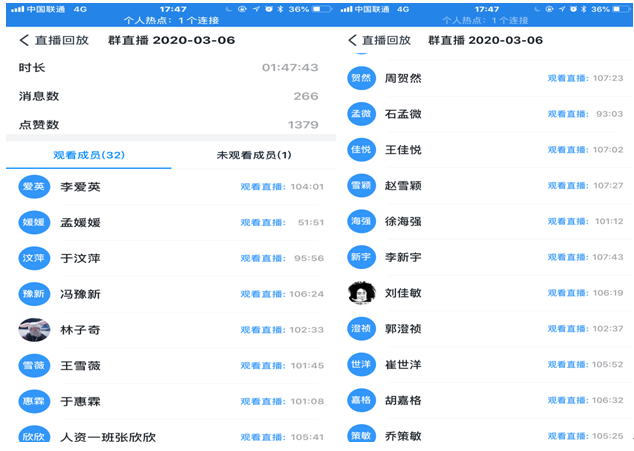Image resolution: width=634 pixels, height=451 pixels.
Task: Tap 刘佳敏's cartoon photo avatar
Action: [x=361, y=293]
